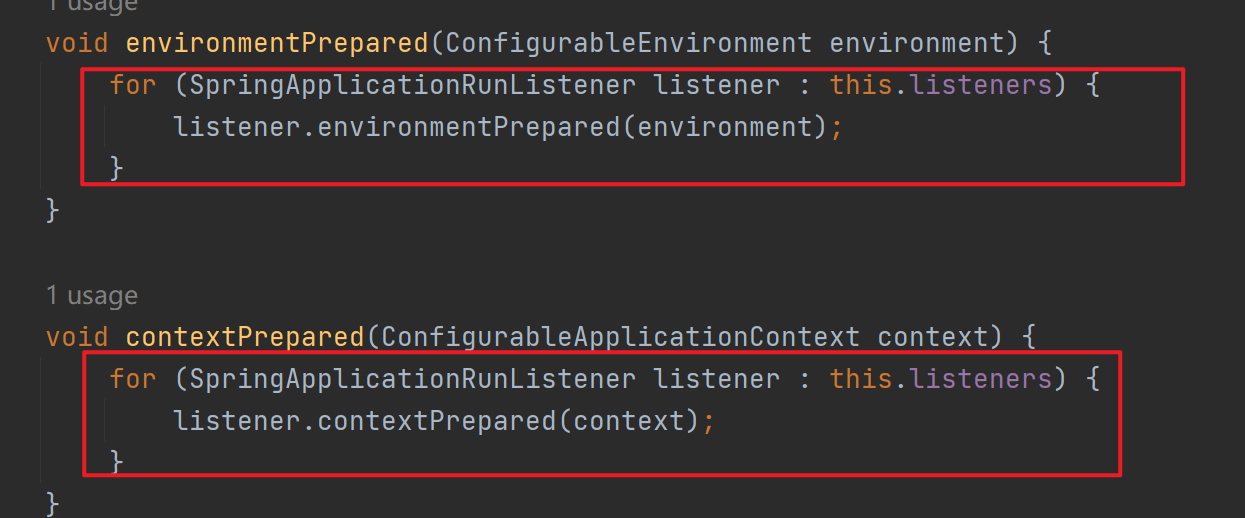Click the for keyword in the contextPrepared method
The image size is (1245, 518).
pyautogui.click(x=133, y=379)
